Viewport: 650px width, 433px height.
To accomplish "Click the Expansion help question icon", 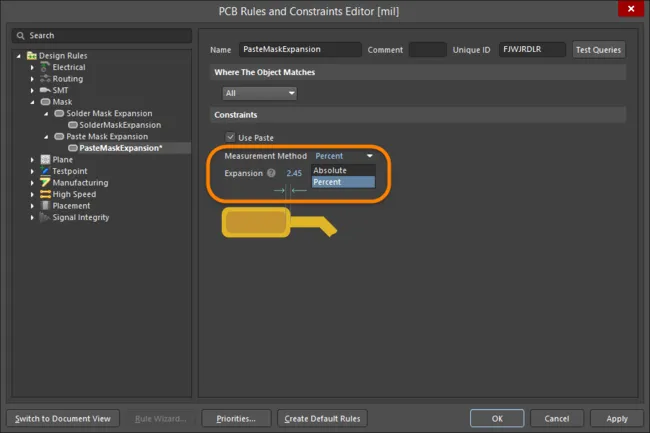I will point(271,173).
